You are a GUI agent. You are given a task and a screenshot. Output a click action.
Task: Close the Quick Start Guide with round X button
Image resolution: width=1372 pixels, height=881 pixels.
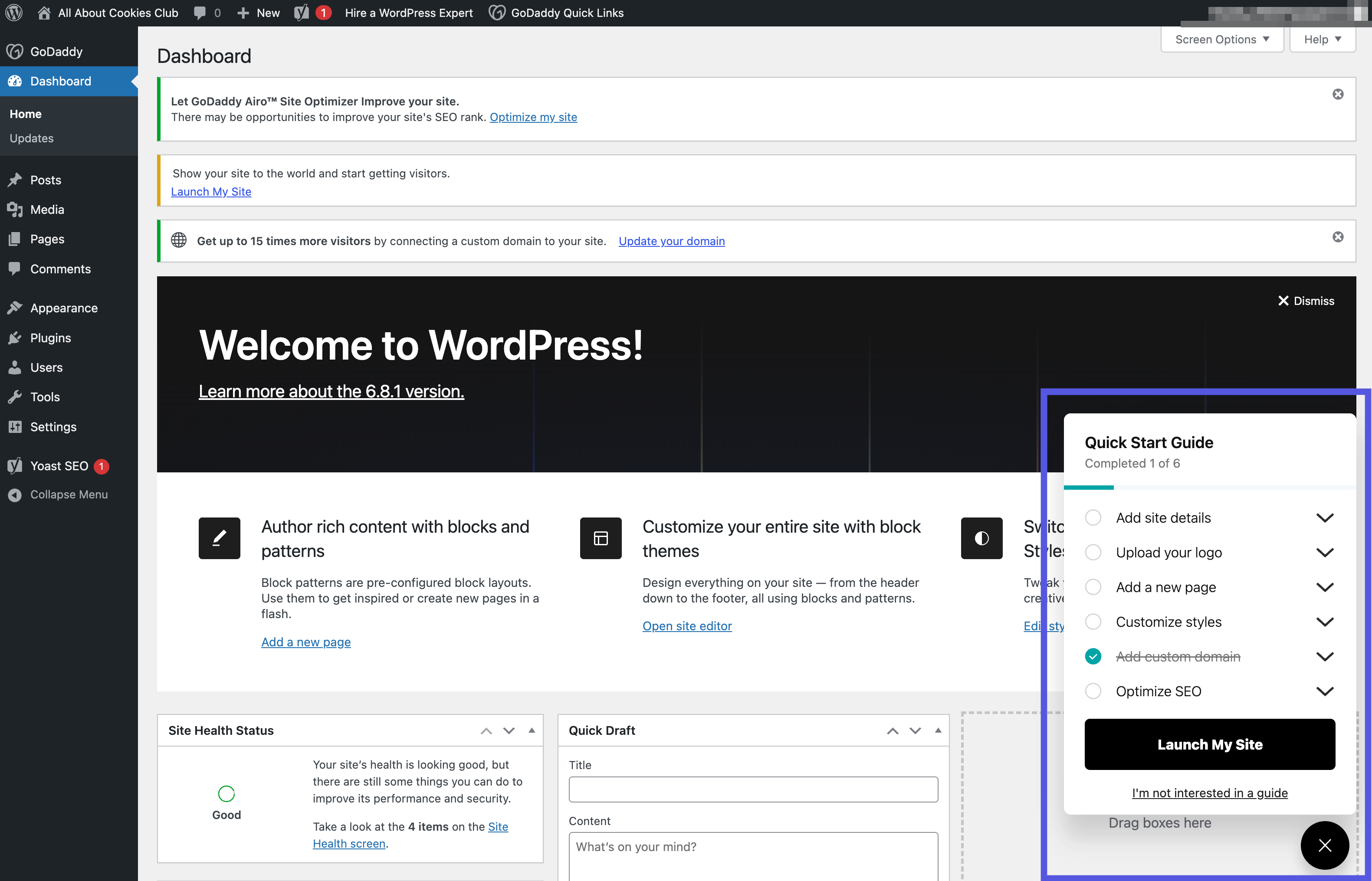click(1325, 845)
